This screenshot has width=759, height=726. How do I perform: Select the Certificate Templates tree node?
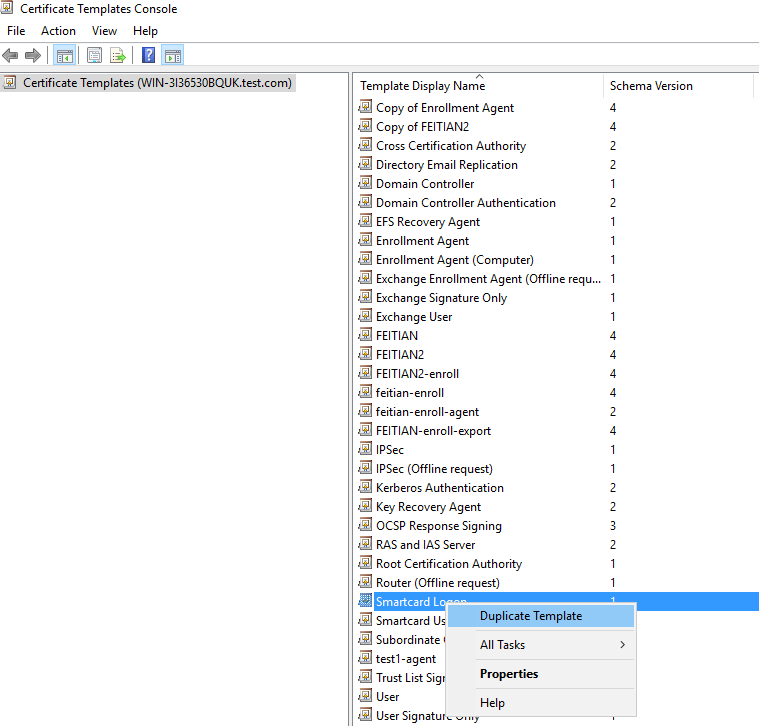148,83
